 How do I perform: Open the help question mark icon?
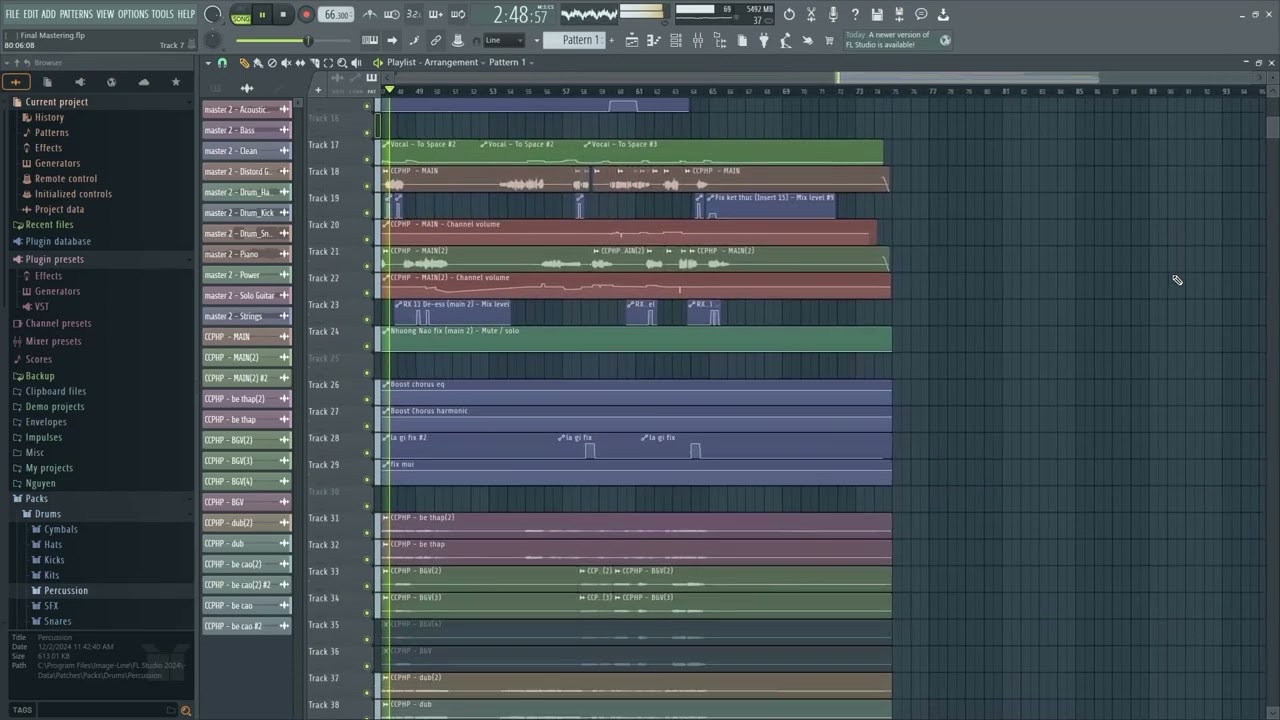click(x=855, y=14)
